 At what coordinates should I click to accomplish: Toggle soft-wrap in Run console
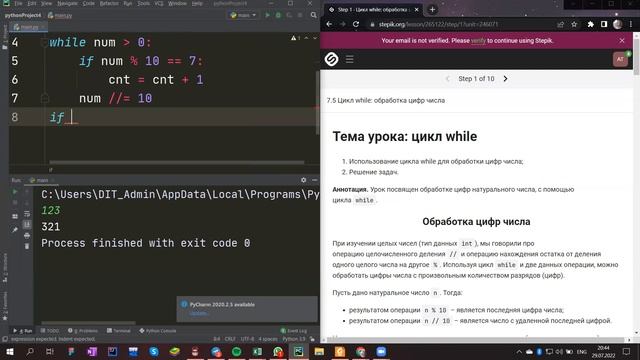(x=27, y=213)
